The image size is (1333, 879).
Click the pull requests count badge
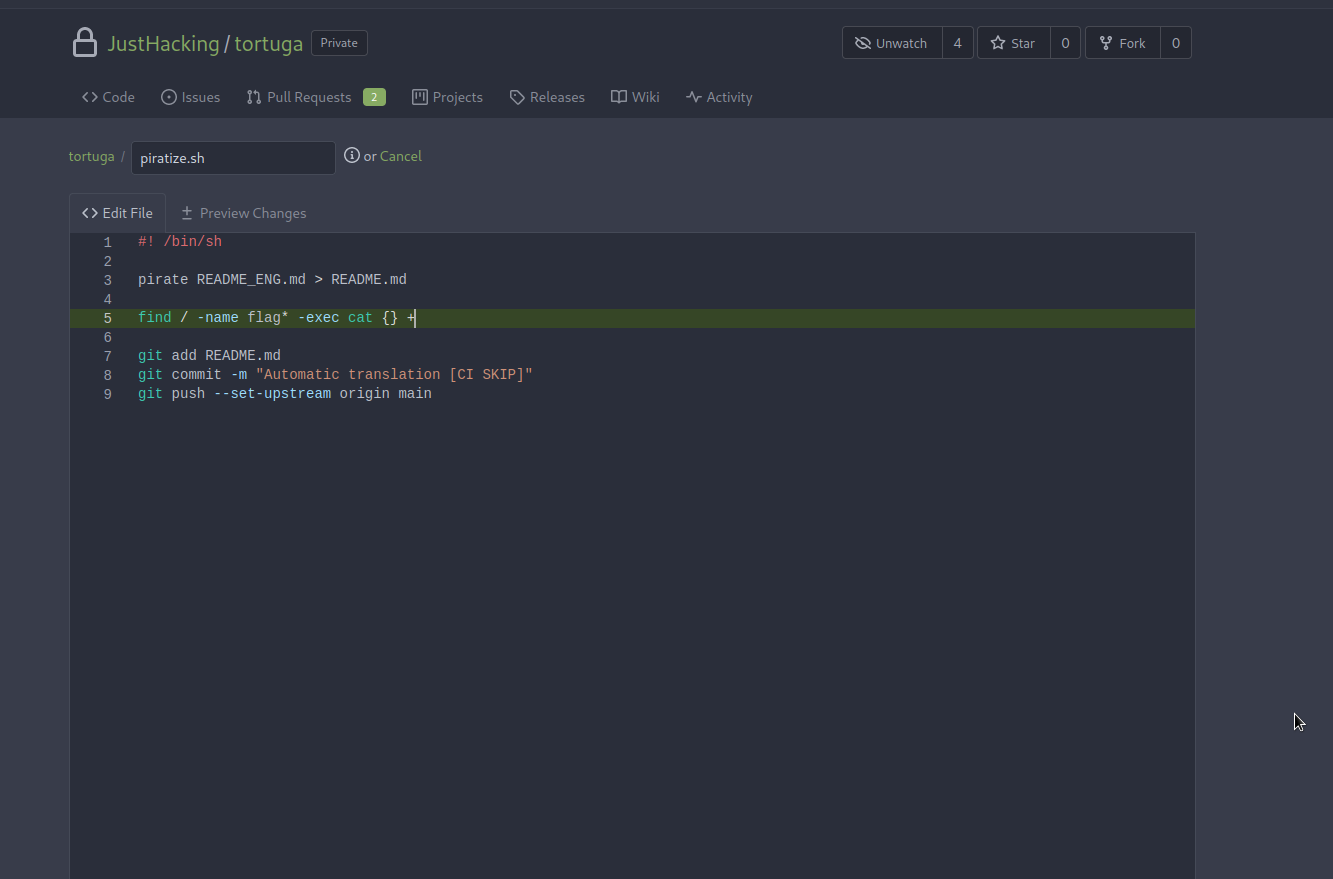374,97
